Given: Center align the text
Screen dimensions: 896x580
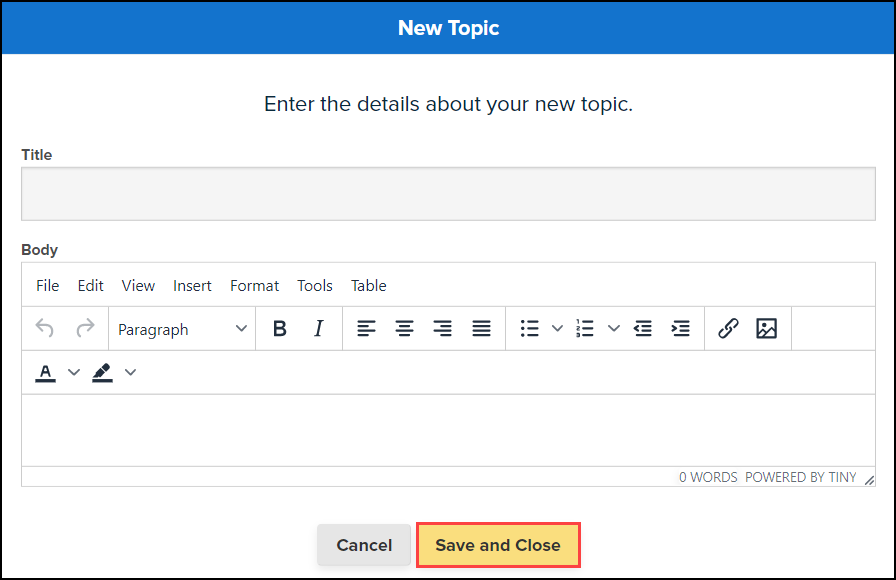Looking at the screenshot, I should click(404, 328).
